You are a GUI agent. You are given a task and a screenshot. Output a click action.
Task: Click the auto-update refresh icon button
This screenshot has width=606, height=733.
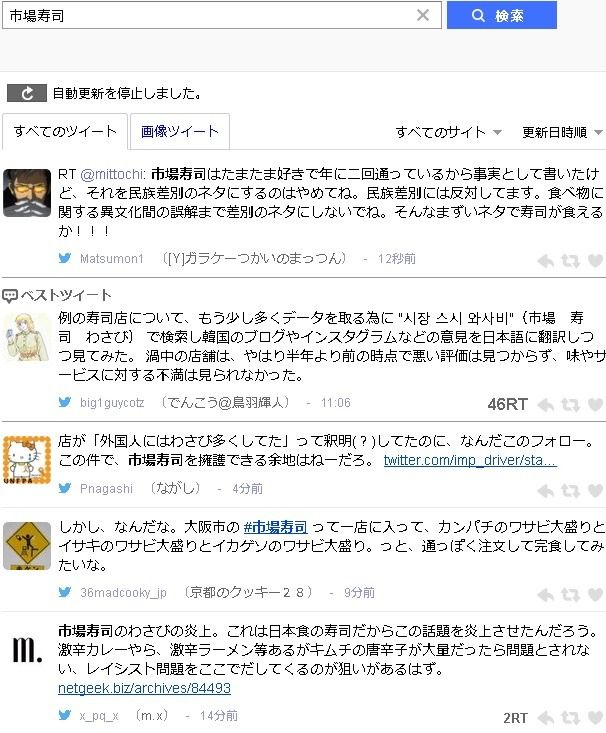[x=27, y=93]
